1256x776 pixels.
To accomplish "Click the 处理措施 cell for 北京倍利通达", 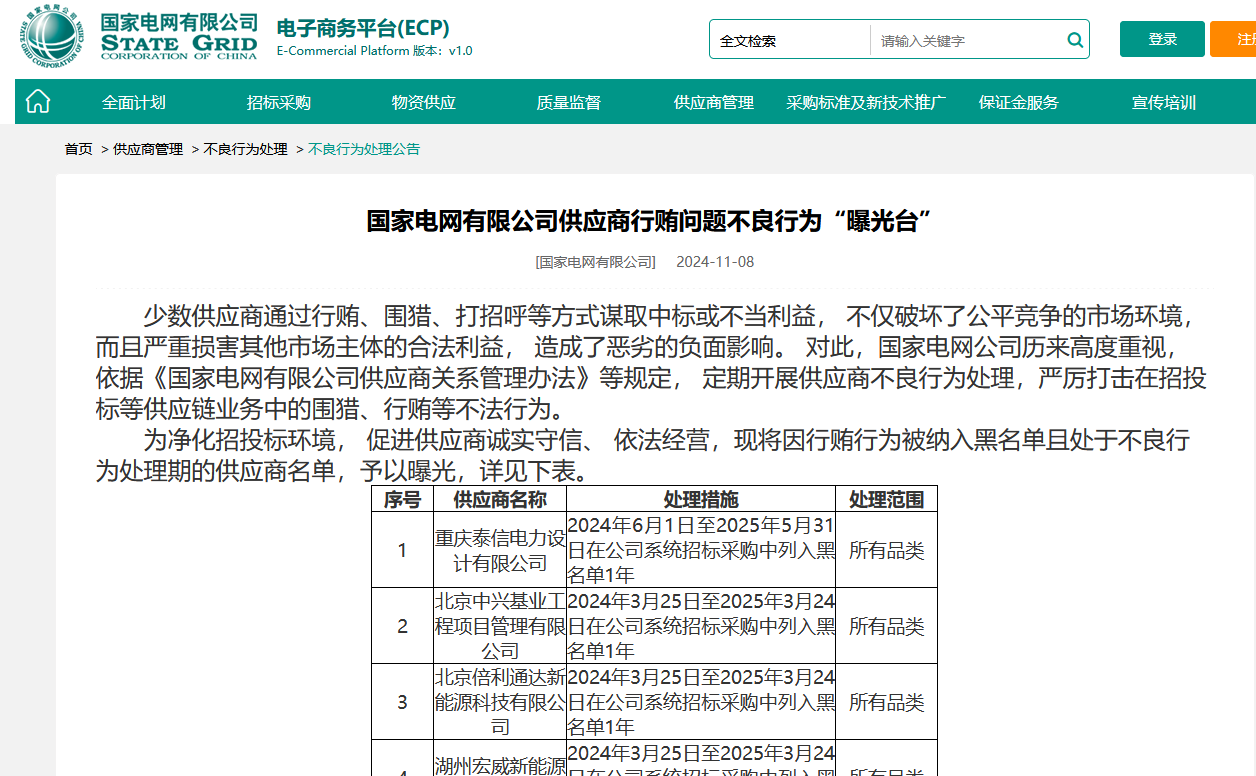I will click(x=701, y=702).
